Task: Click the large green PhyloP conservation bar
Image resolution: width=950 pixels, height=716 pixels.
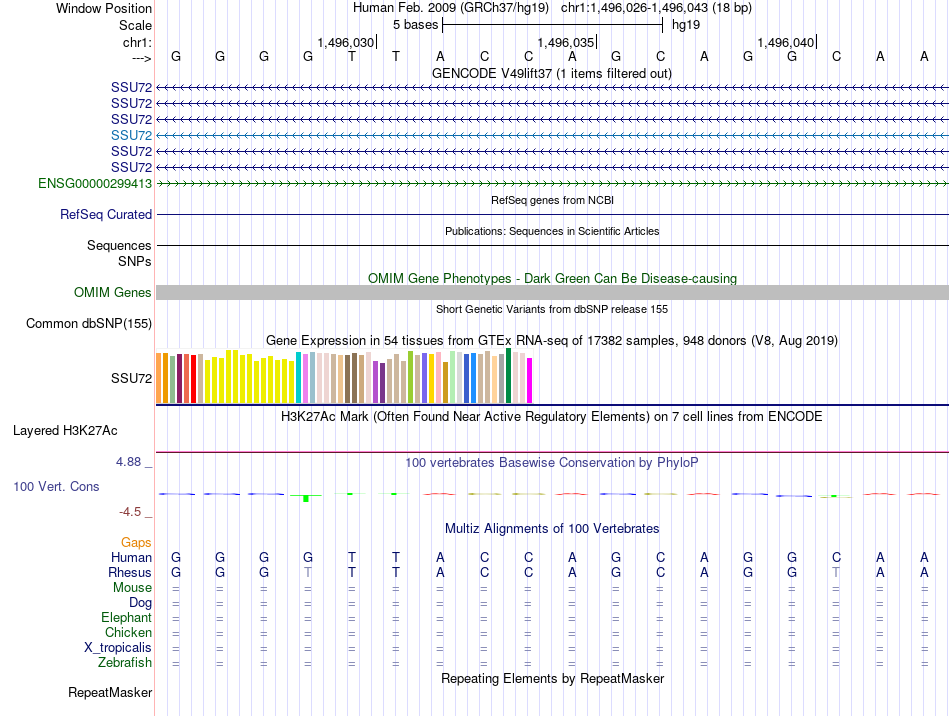Action: 307,498
